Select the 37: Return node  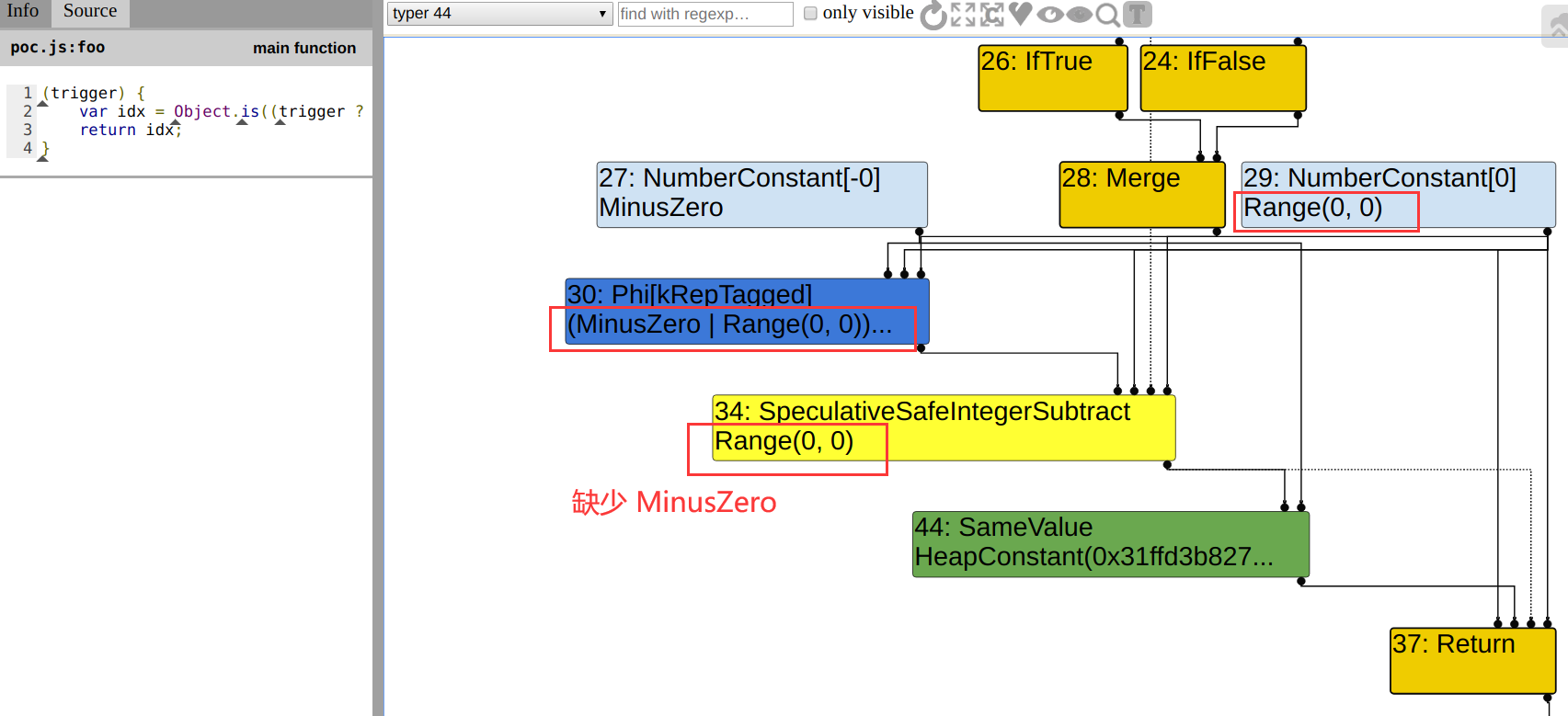point(1471,660)
